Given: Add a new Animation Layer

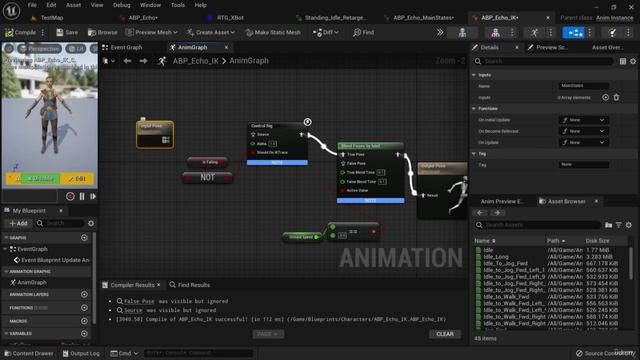Looking at the screenshot, I should tap(84, 294).
